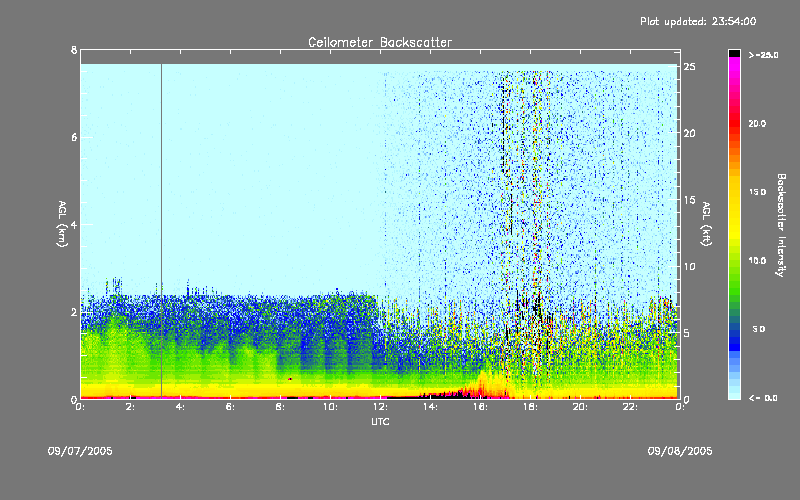800x500 pixels.
Task: Click the '22:' hour tick label on UTC axis
Action: coord(631,407)
